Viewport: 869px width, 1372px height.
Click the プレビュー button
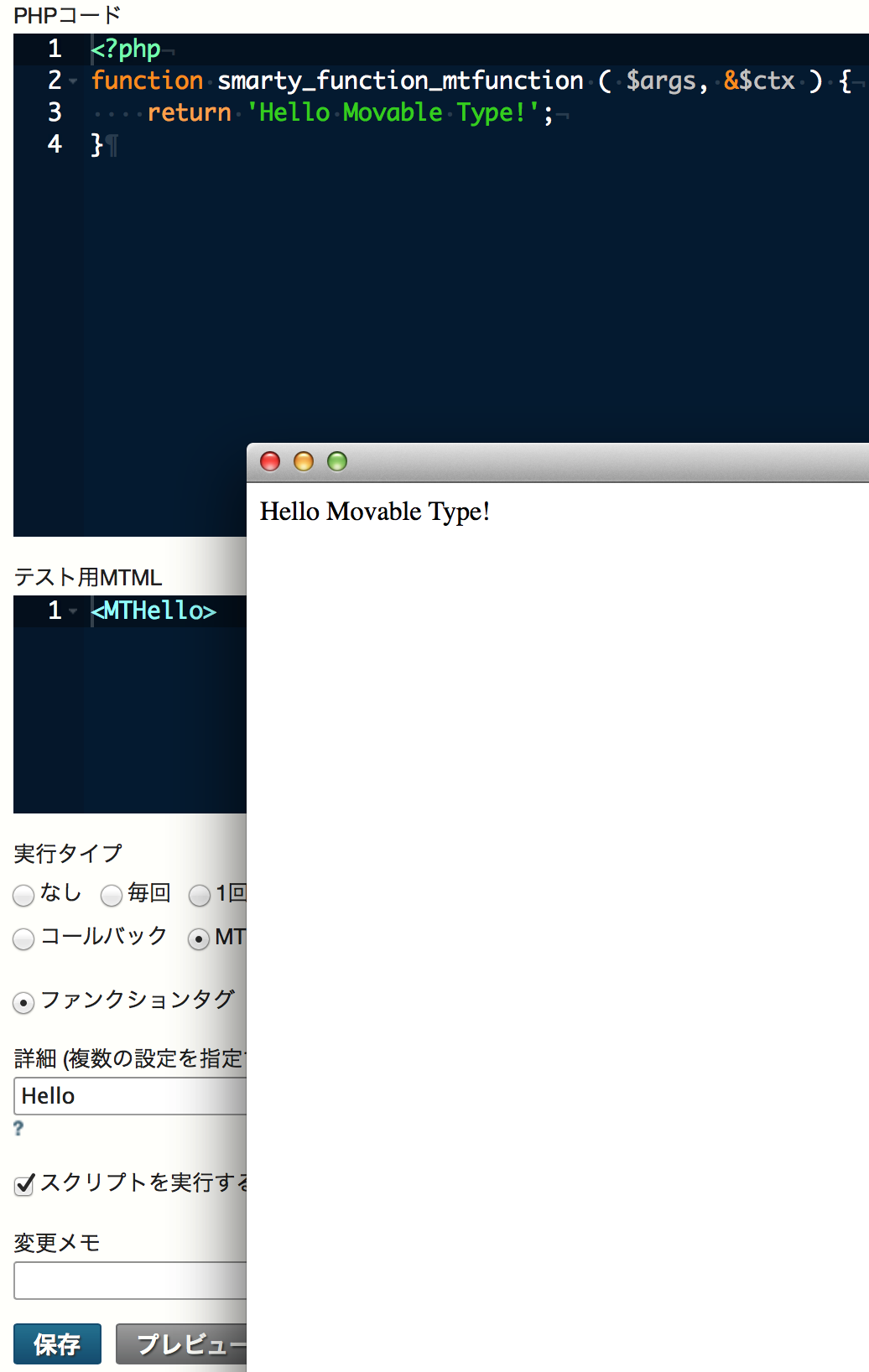[181, 1343]
